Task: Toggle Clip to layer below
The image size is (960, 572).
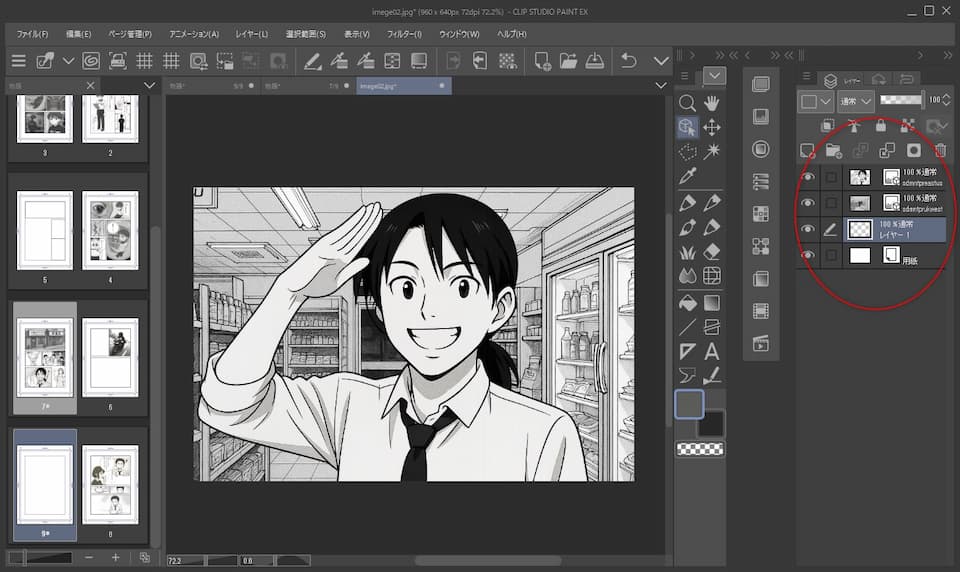Action: (x=827, y=126)
